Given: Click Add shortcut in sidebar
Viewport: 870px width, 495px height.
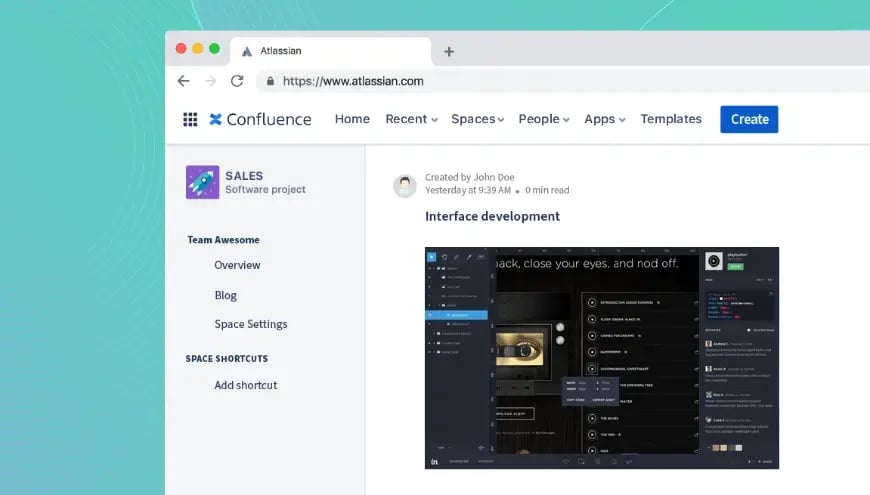Looking at the screenshot, I should coord(246,385).
